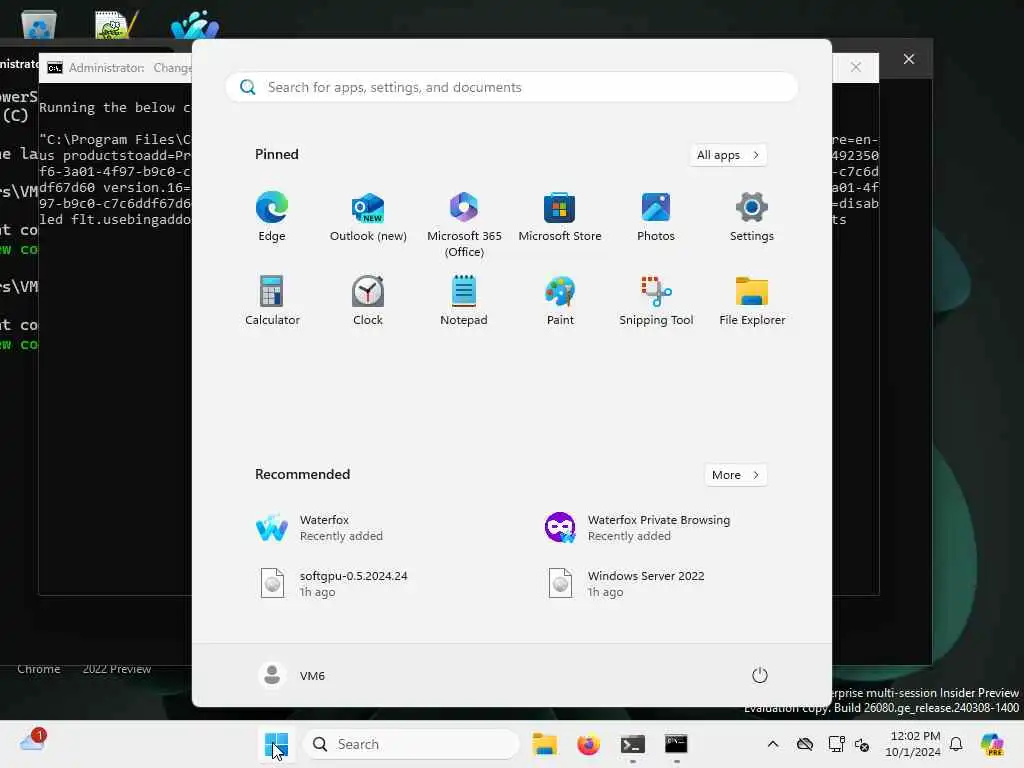Open the Paint app
Viewport: 1024px width, 768px height.
coord(560,301)
